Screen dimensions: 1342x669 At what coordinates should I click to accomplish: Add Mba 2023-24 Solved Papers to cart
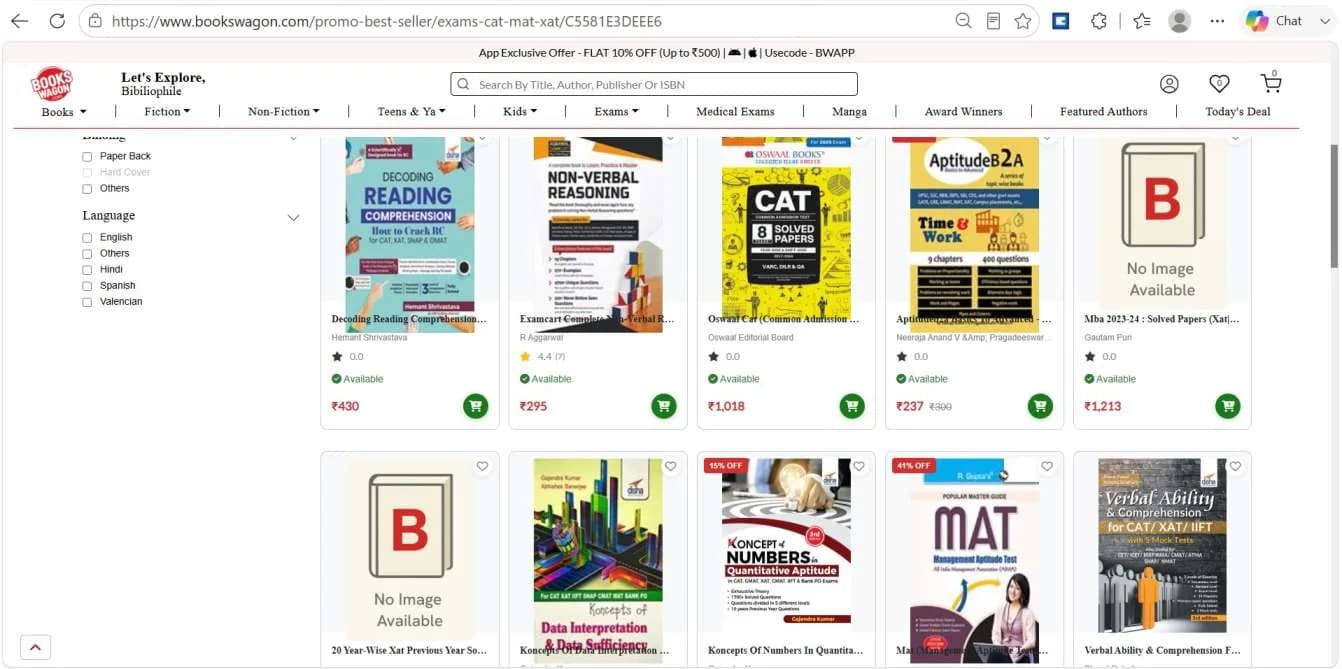click(x=1228, y=406)
